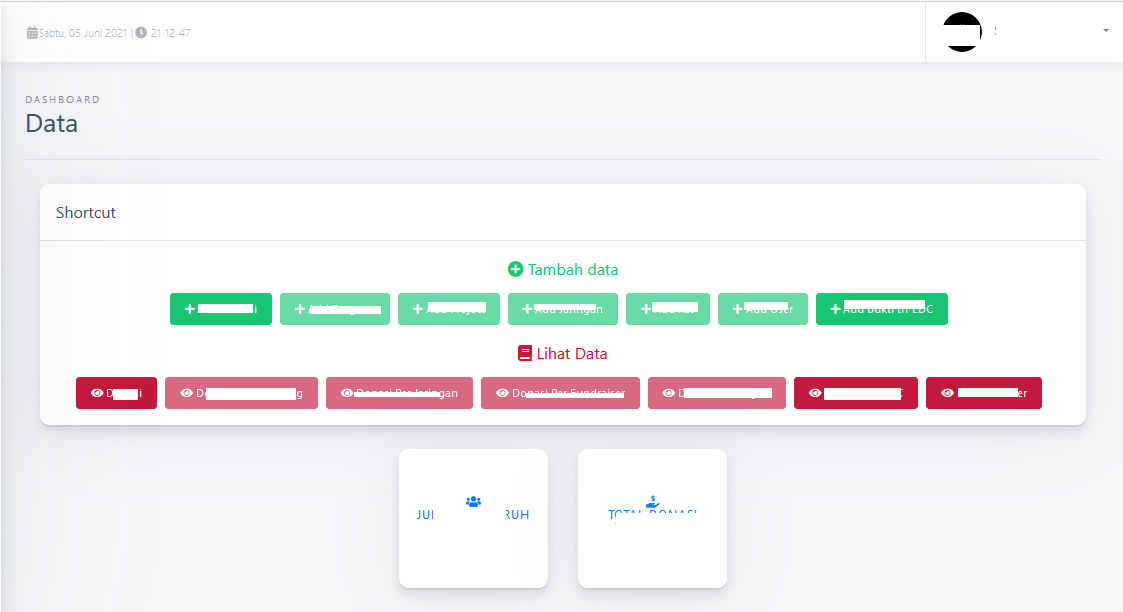This screenshot has width=1123, height=612.
Task: Click the red book icon by Lihat Data
Action: click(525, 353)
